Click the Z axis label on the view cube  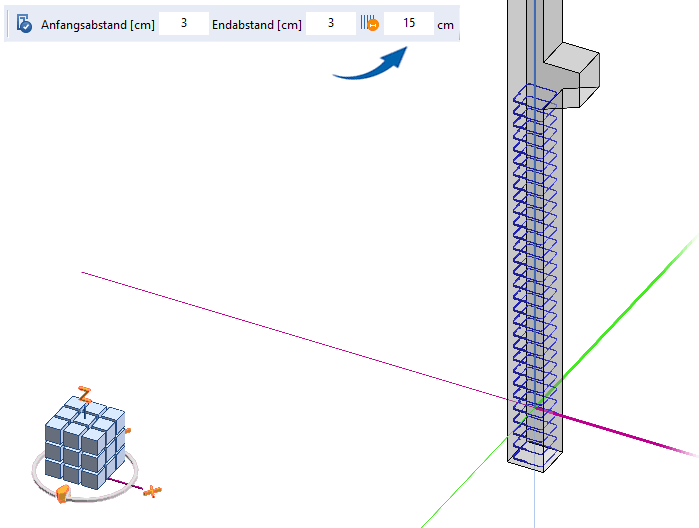[x=84, y=394]
